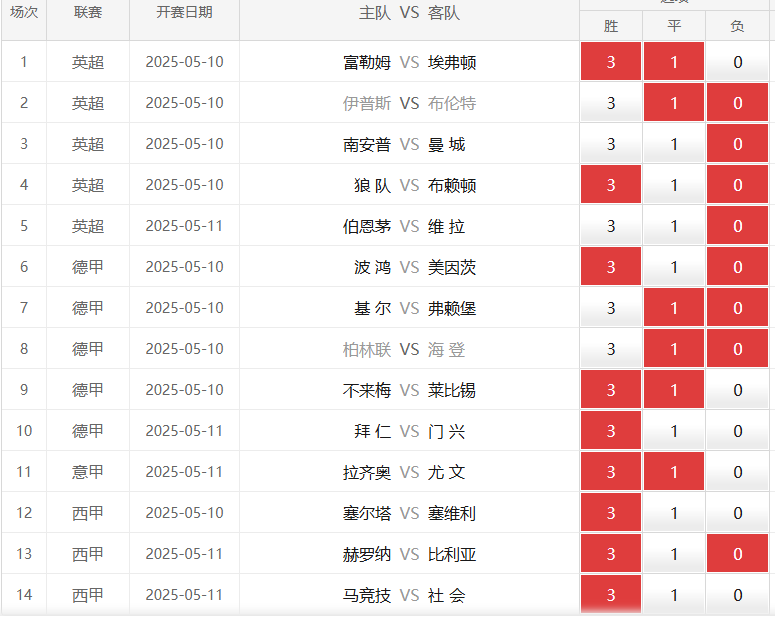Select win (3) for 基尔 VS 弗赖堡

611,307
